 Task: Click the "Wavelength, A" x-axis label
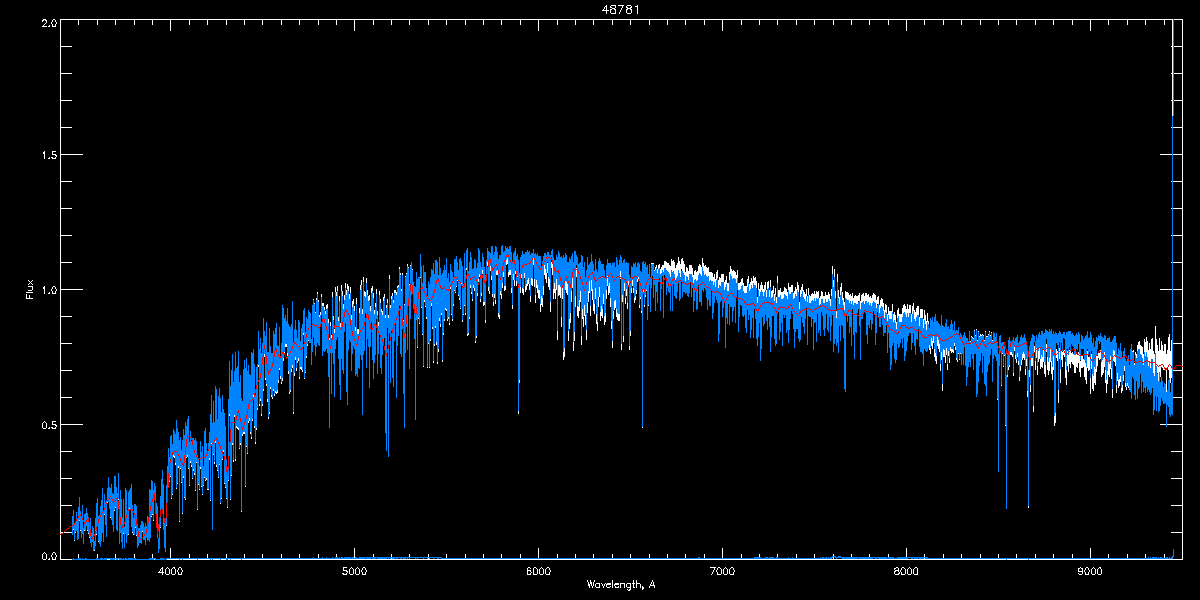621,584
